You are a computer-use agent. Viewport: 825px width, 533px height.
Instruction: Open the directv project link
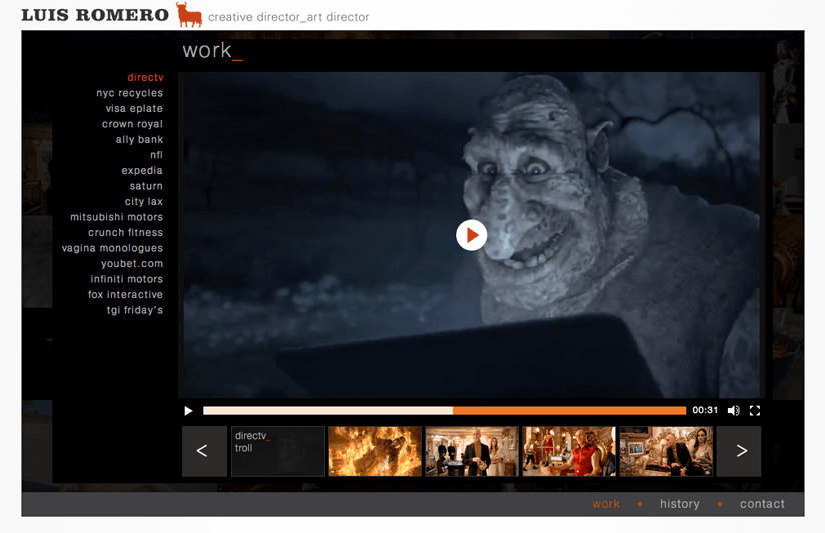click(x=145, y=78)
